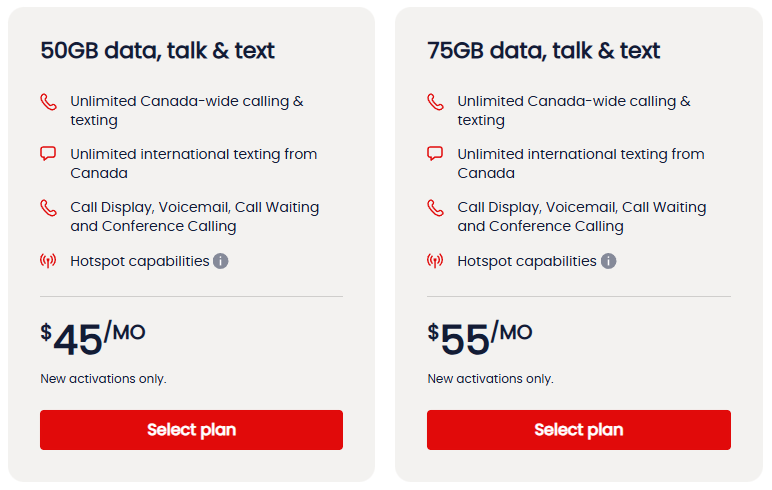Open hotspot info tooltip in 75GB plan
The image size is (772, 490).
[608, 261]
